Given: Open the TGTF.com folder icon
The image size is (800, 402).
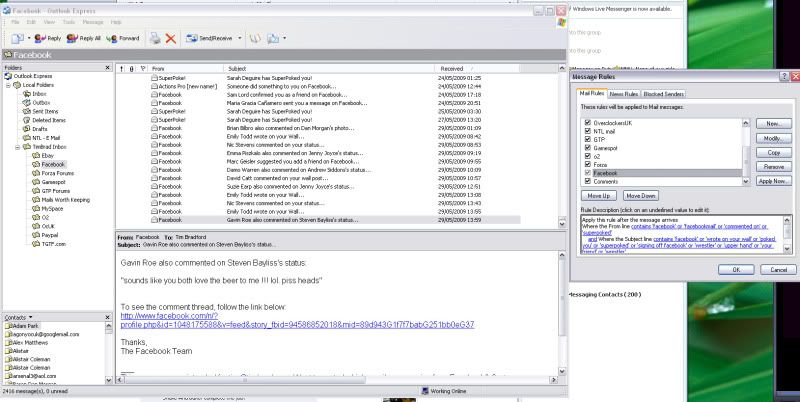Looking at the screenshot, I should (x=36, y=244).
